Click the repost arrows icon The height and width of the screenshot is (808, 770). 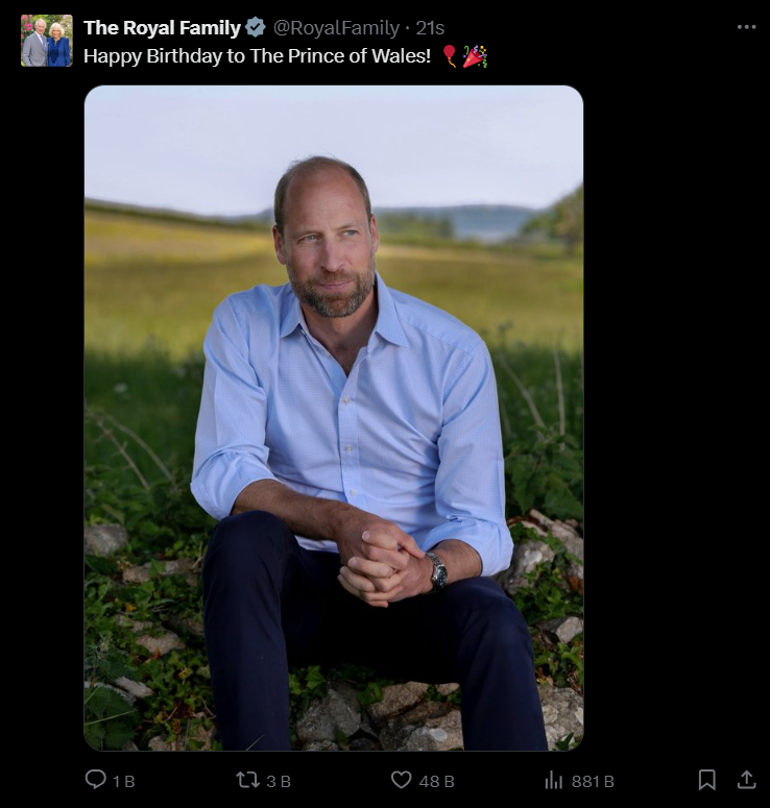click(247, 780)
